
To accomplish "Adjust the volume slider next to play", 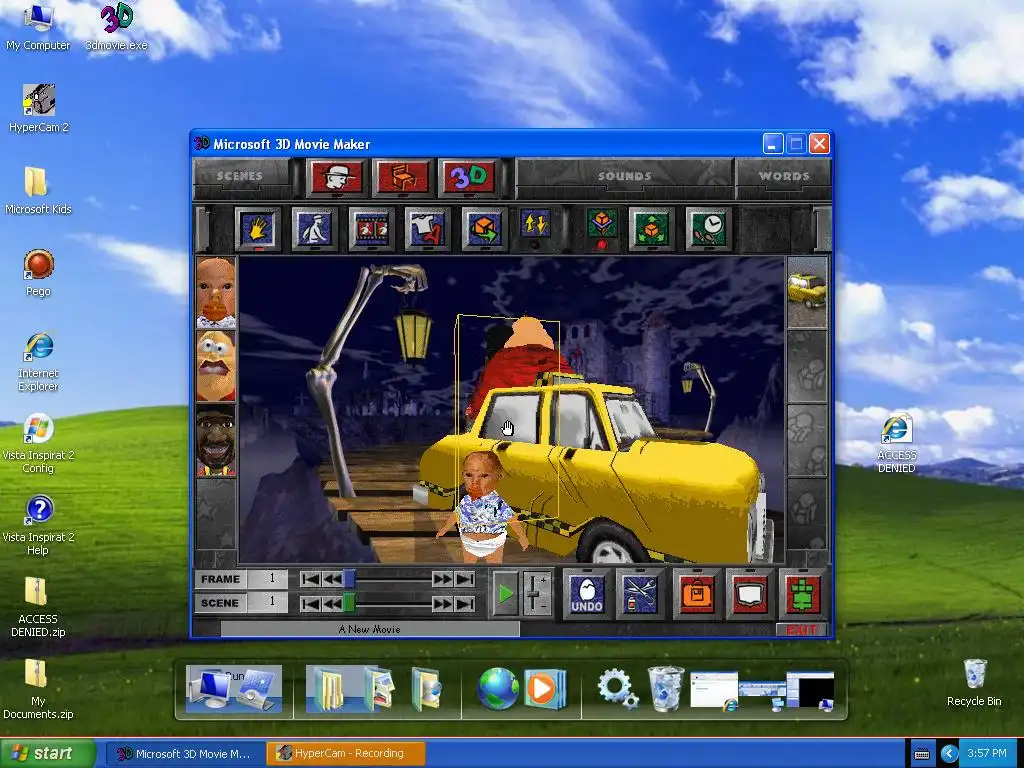I will pos(536,594).
